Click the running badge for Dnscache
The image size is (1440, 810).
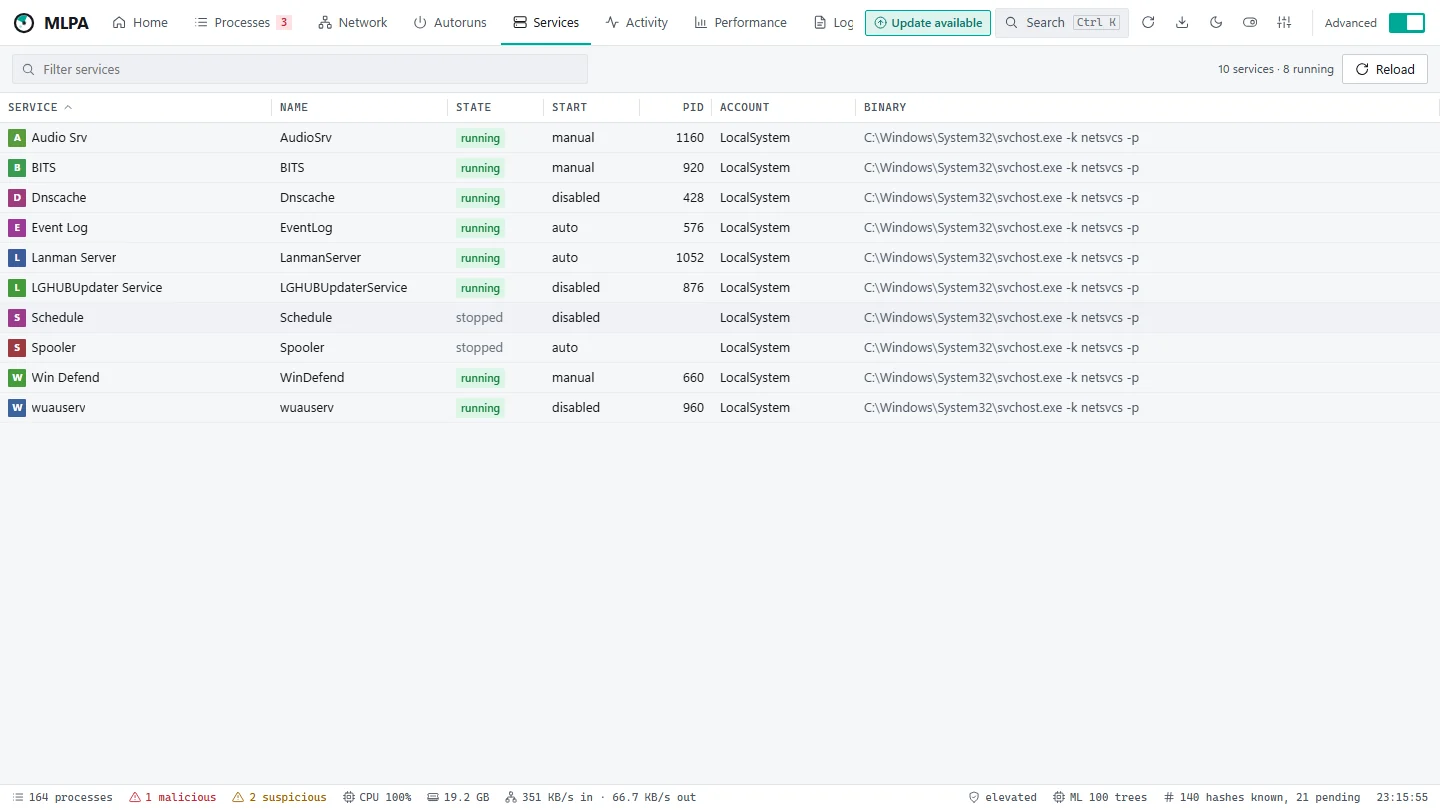[x=480, y=198]
